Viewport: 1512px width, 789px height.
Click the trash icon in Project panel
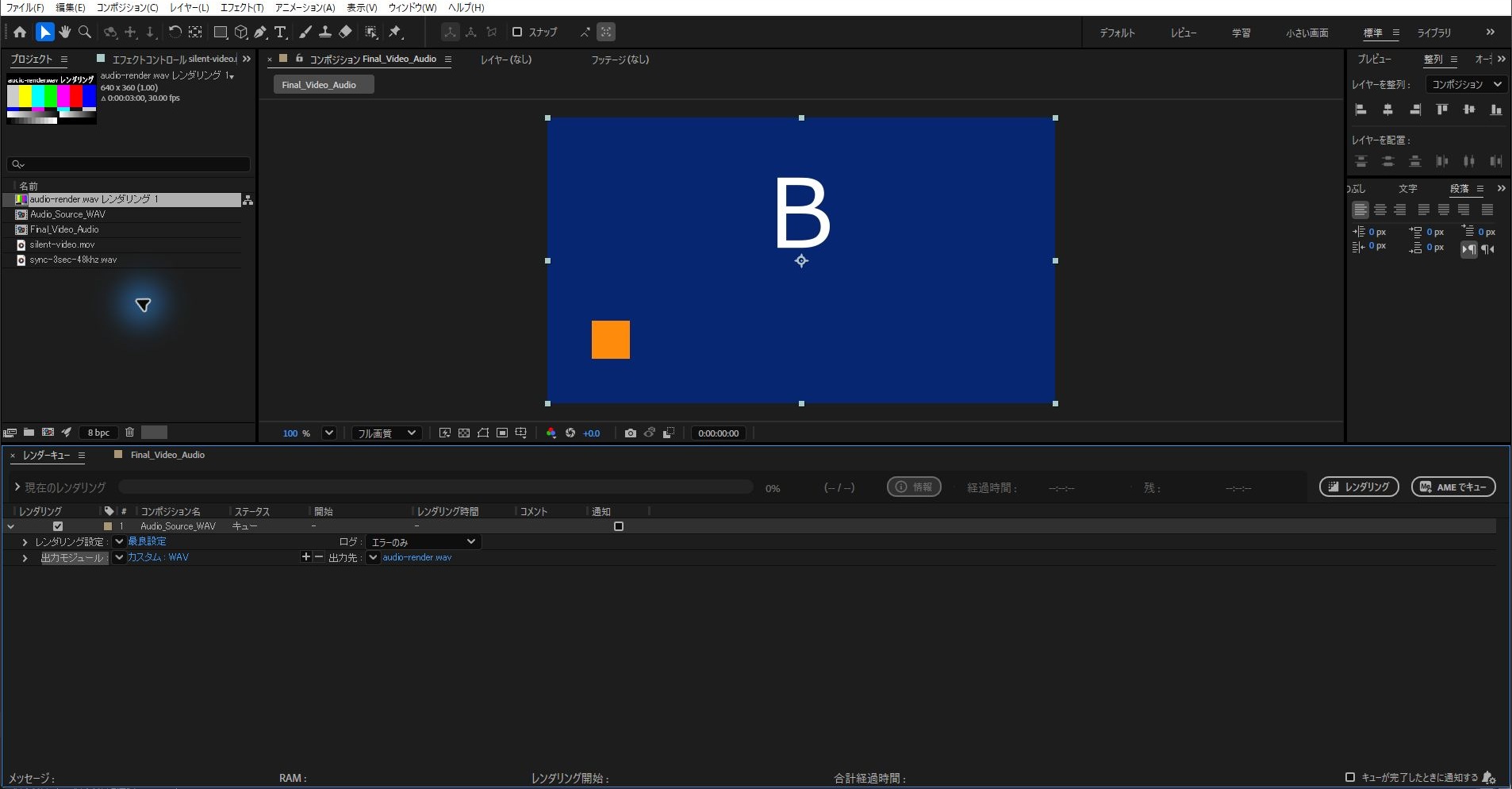point(129,433)
